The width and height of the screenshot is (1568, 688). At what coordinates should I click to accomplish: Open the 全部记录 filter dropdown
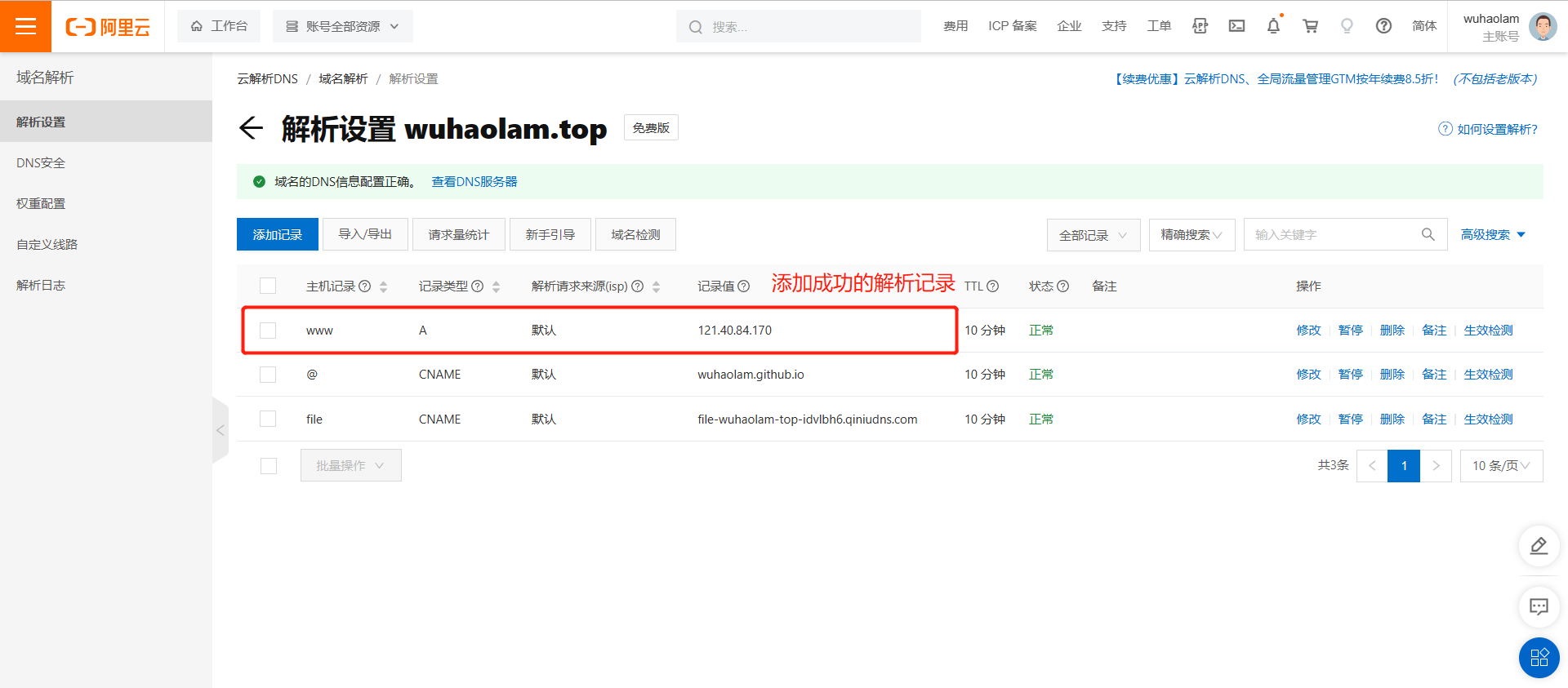coord(1094,235)
